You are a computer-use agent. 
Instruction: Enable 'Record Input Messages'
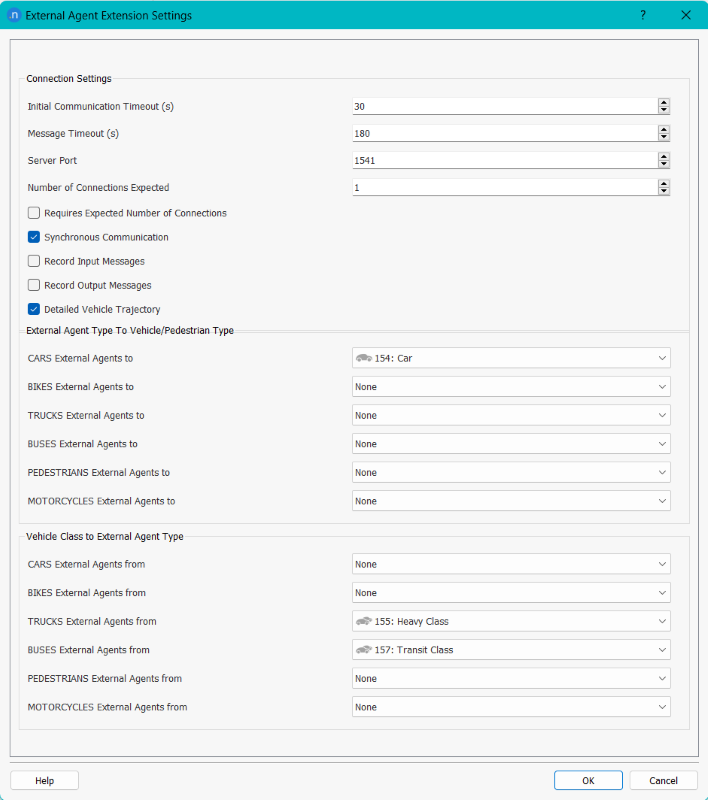pyautogui.click(x=33, y=261)
